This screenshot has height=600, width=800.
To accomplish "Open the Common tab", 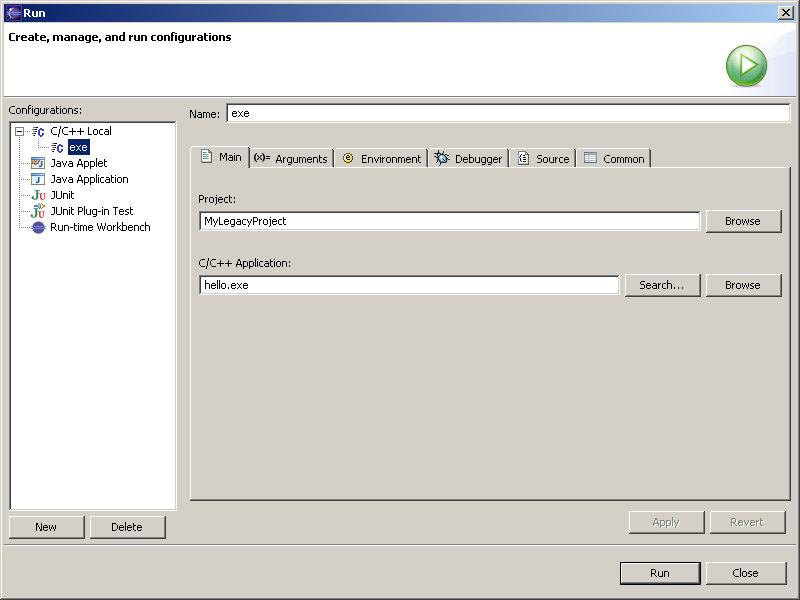I will (x=614, y=158).
